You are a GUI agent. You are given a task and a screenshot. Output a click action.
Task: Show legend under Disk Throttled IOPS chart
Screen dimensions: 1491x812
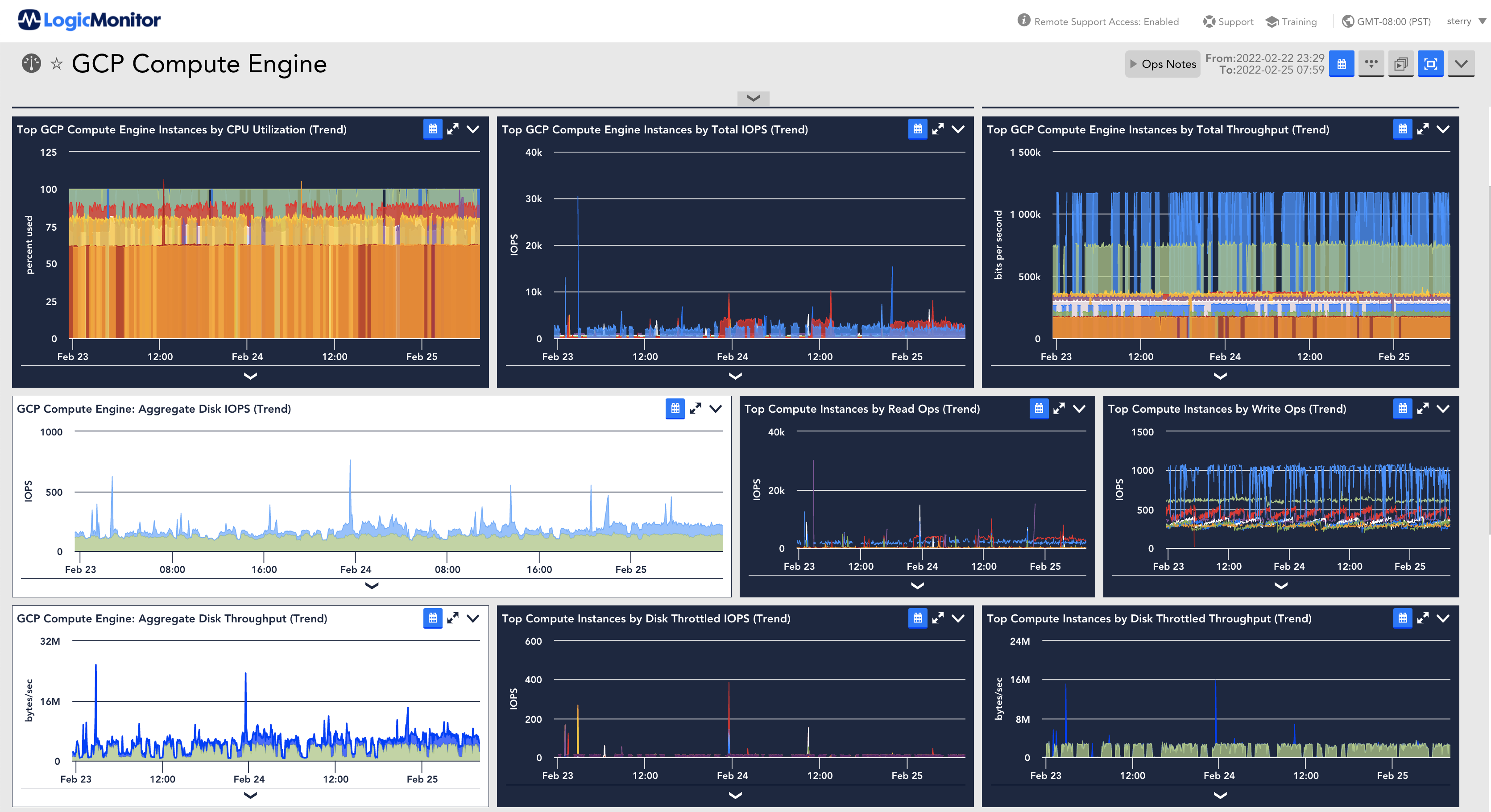coord(735,795)
